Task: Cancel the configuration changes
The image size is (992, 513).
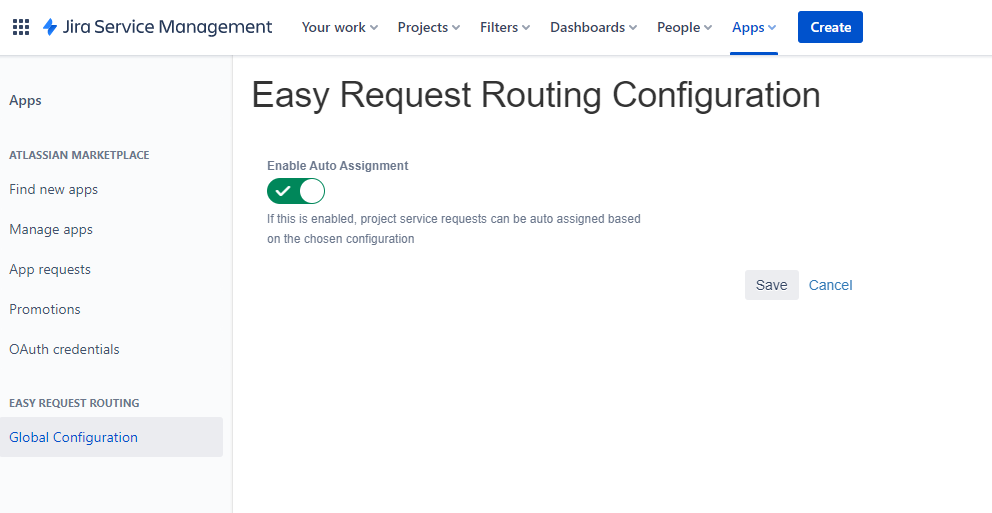Action: point(830,285)
